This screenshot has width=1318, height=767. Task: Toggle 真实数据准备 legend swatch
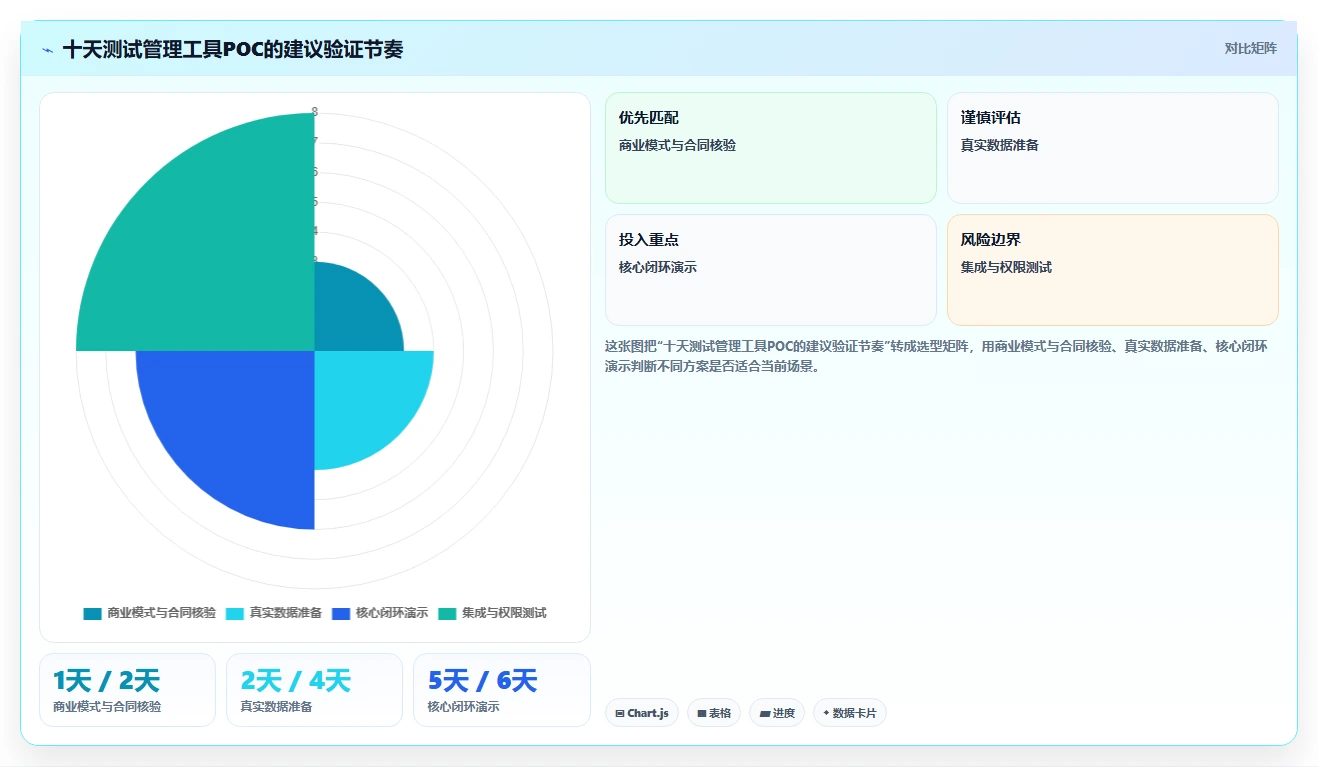tap(235, 613)
